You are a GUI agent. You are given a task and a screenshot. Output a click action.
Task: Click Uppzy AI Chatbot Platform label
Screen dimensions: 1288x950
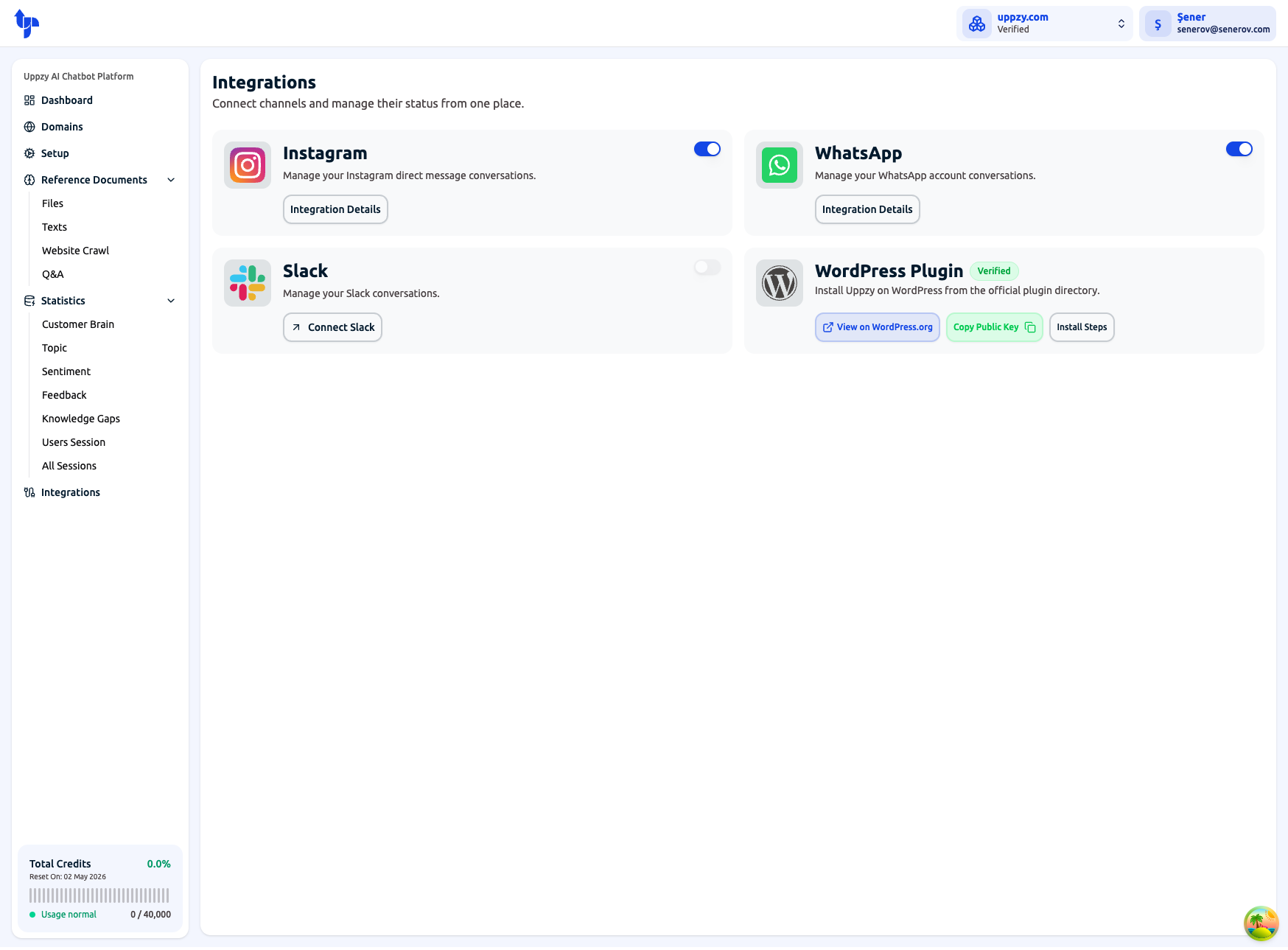(x=79, y=77)
